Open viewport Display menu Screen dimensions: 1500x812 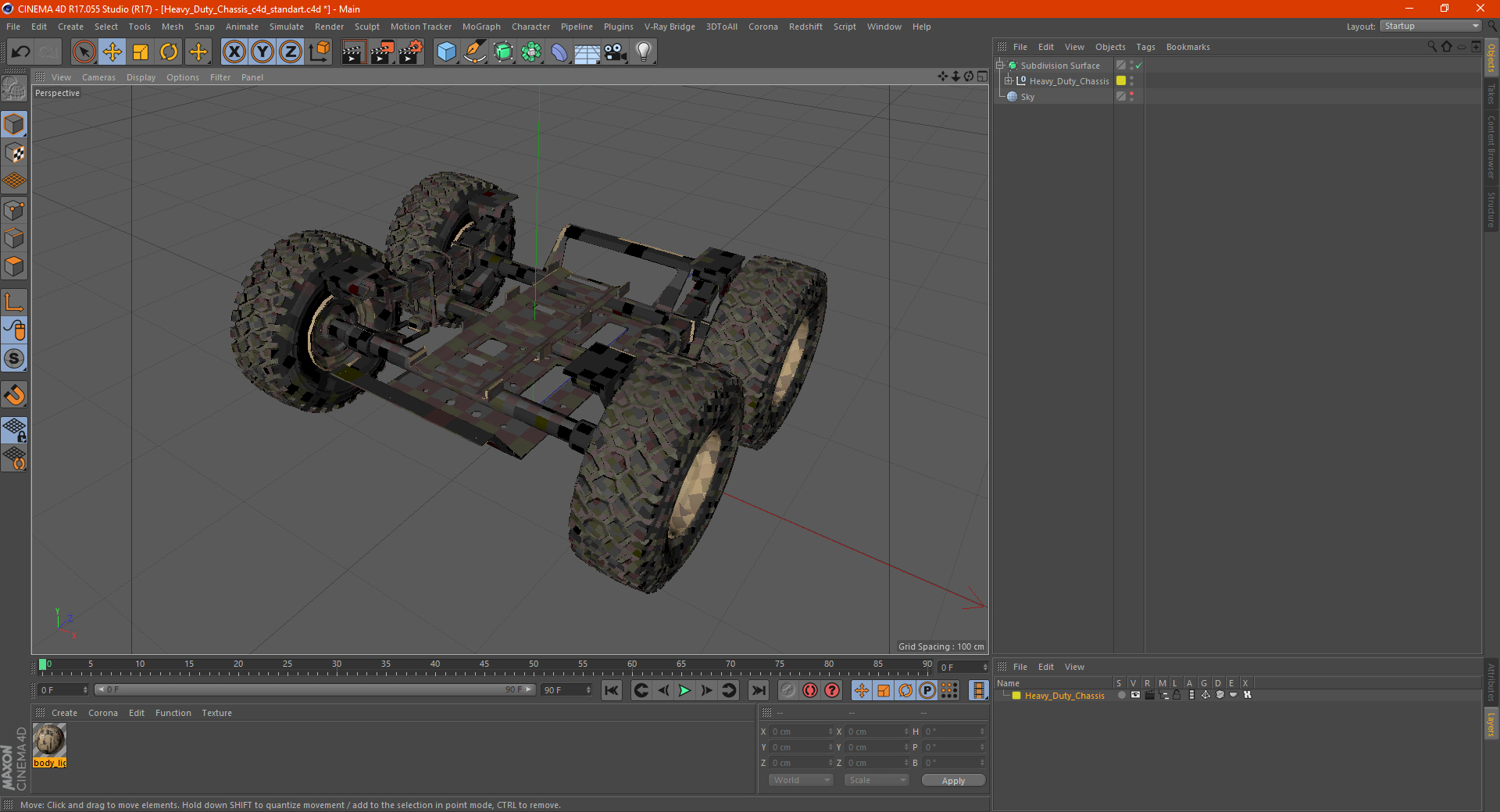tap(141, 77)
